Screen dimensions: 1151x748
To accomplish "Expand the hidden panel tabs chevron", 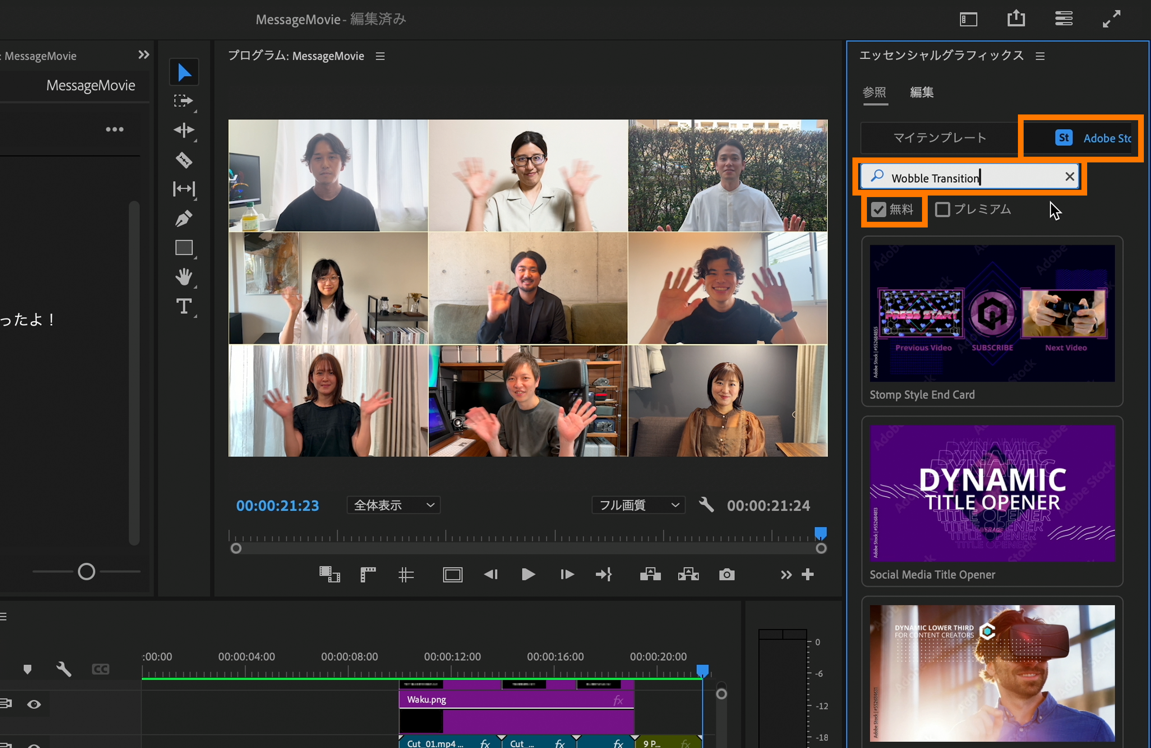I will (x=143, y=55).
